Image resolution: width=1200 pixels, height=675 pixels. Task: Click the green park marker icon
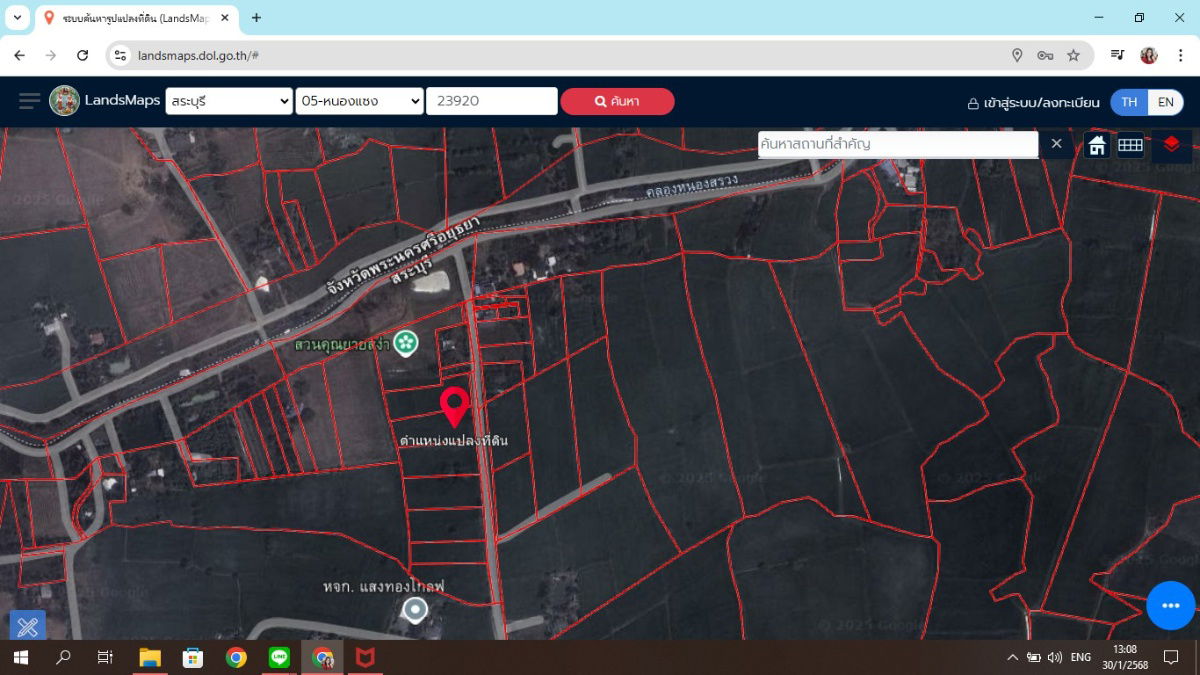(x=405, y=343)
